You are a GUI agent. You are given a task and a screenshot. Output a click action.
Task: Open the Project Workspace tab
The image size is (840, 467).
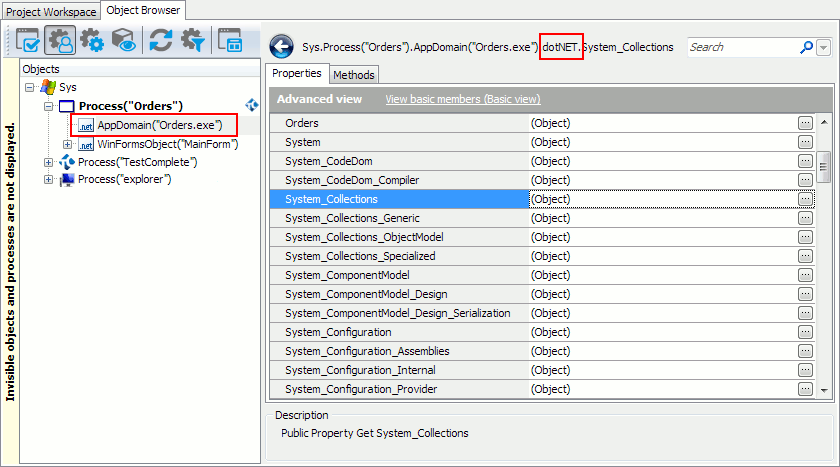51,11
